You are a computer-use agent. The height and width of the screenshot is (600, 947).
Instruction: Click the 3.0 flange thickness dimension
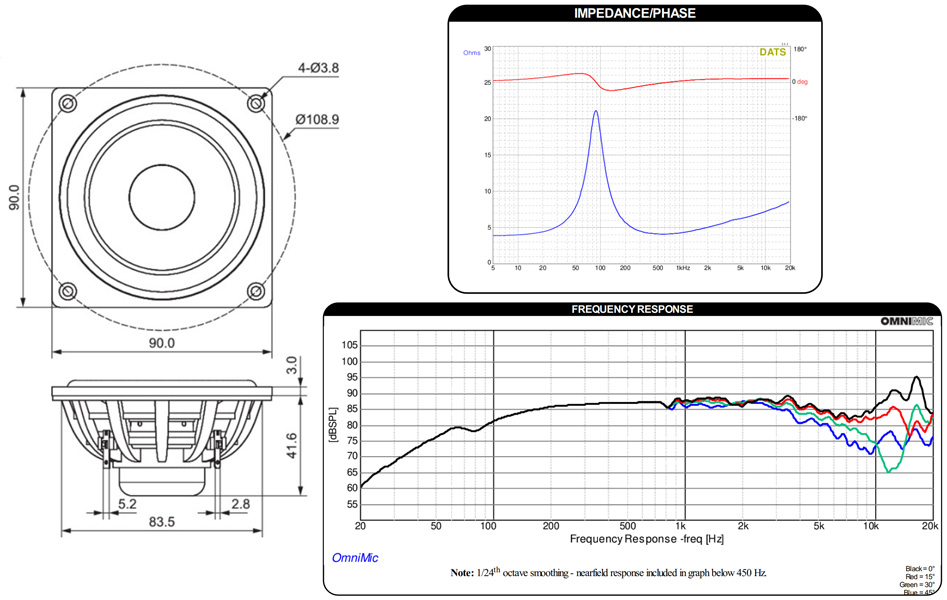291,365
